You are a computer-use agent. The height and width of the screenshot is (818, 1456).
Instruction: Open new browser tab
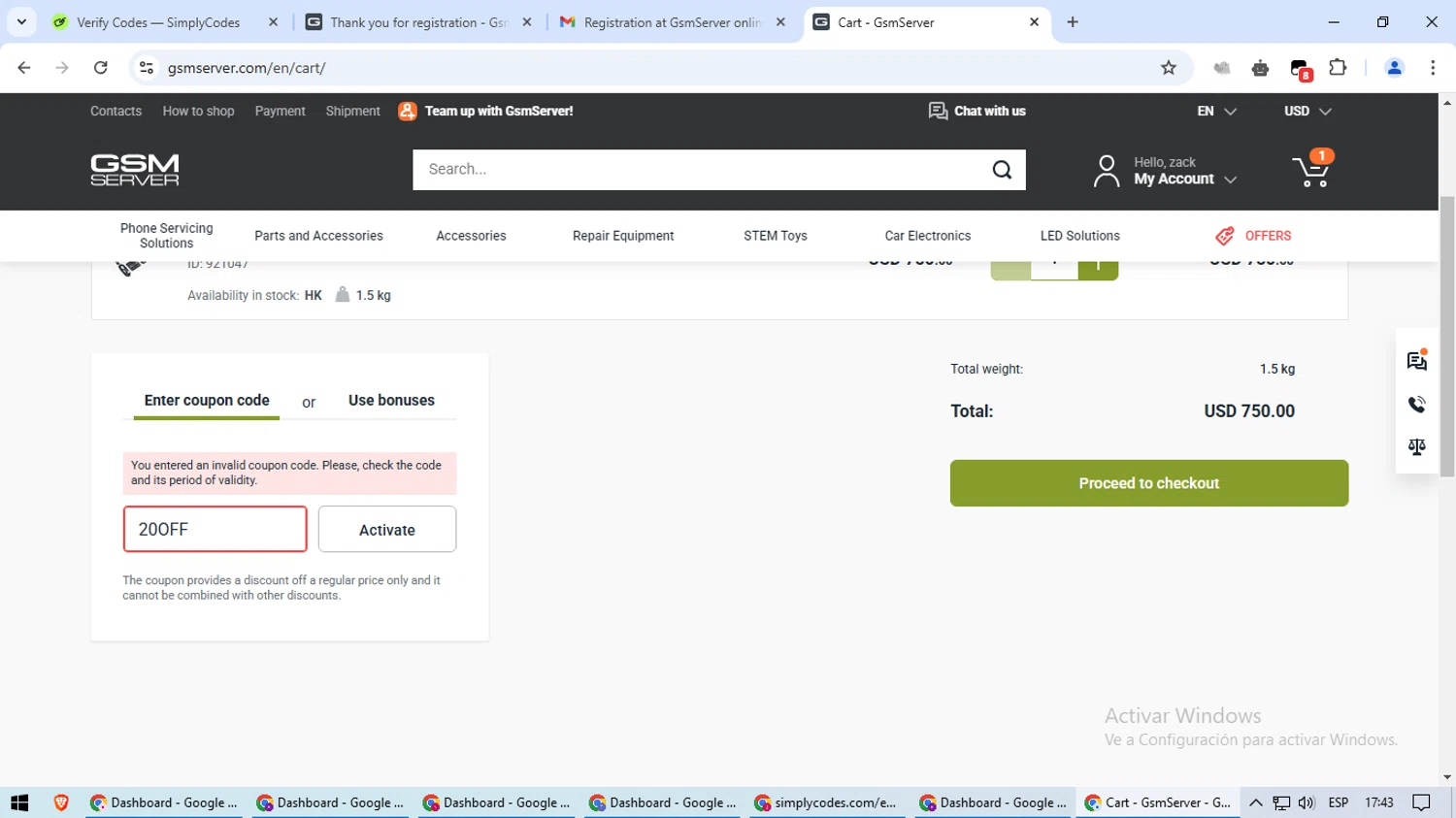pos(1073,21)
